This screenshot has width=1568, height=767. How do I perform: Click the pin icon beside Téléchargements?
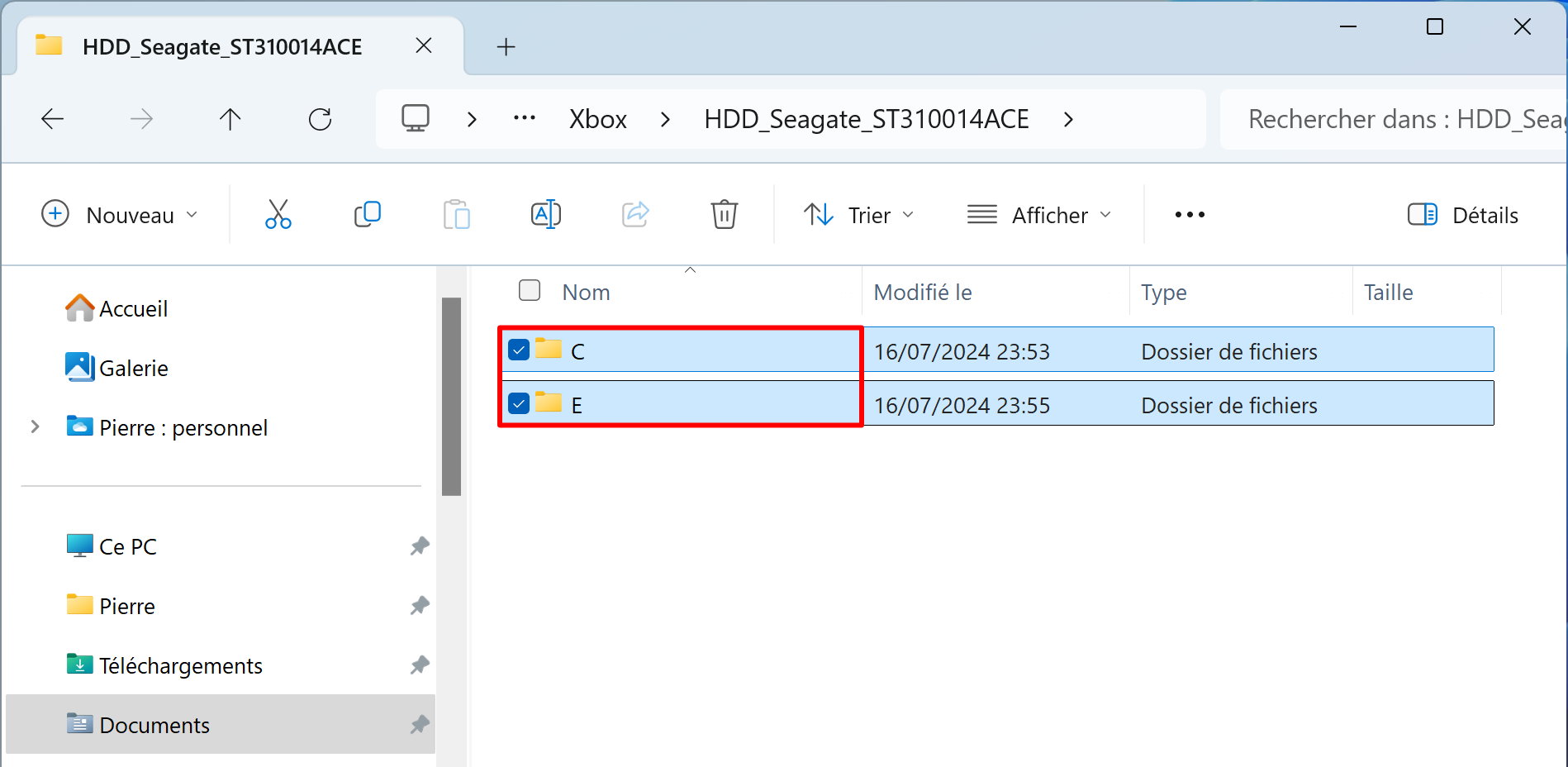click(420, 665)
